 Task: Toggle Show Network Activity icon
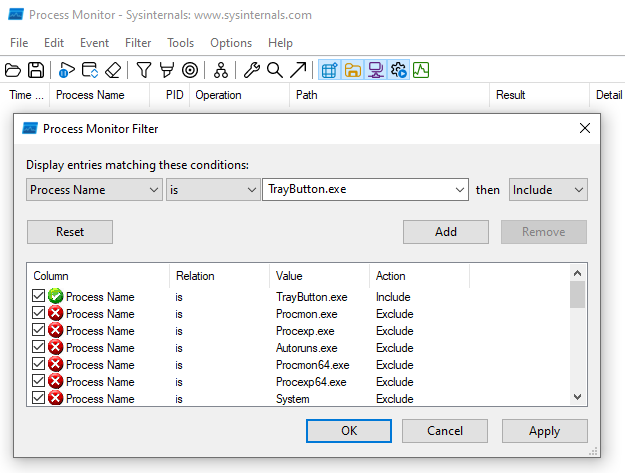[375, 70]
